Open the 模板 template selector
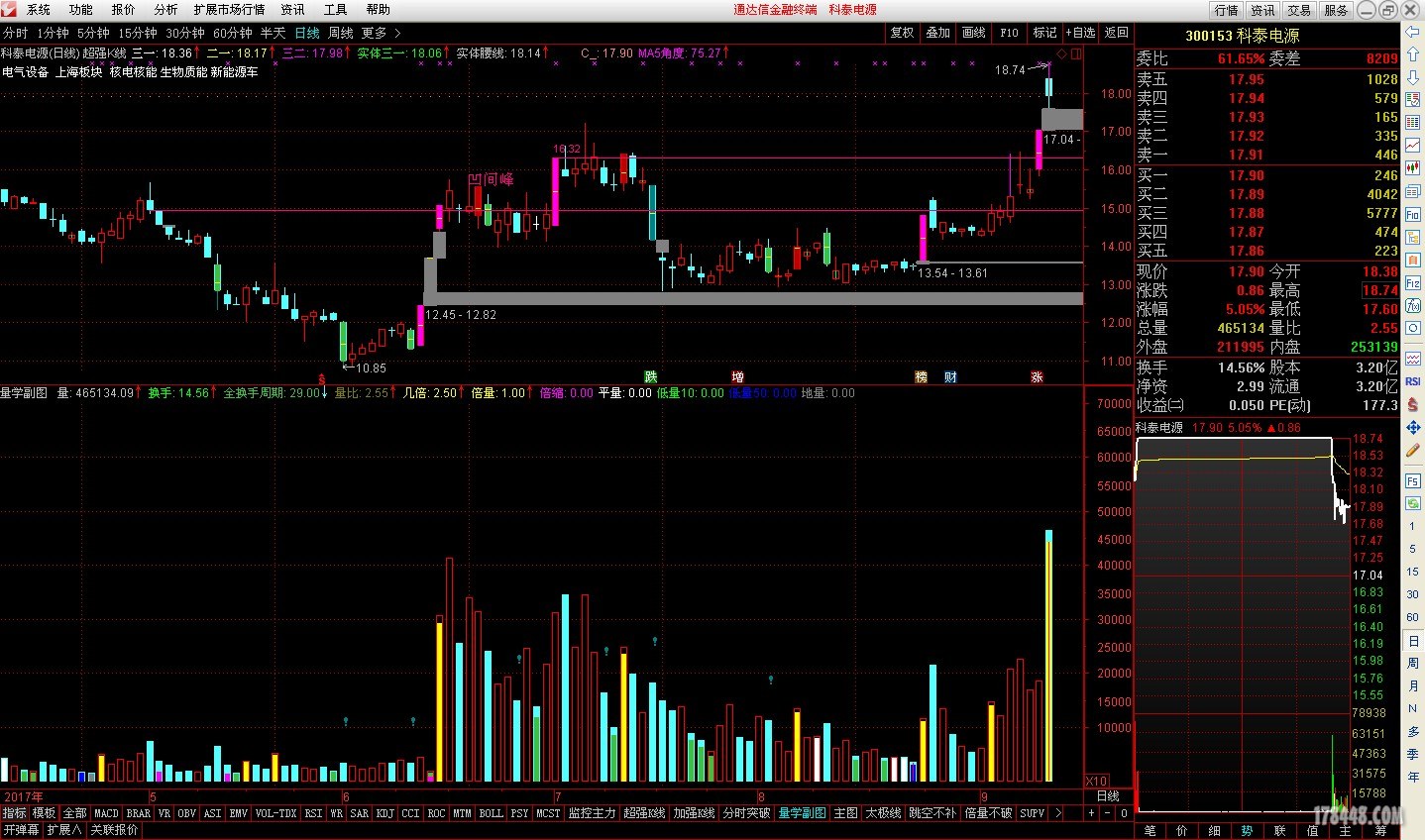Viewport: 1425px width, 840px height. click(x=45, y=813)
